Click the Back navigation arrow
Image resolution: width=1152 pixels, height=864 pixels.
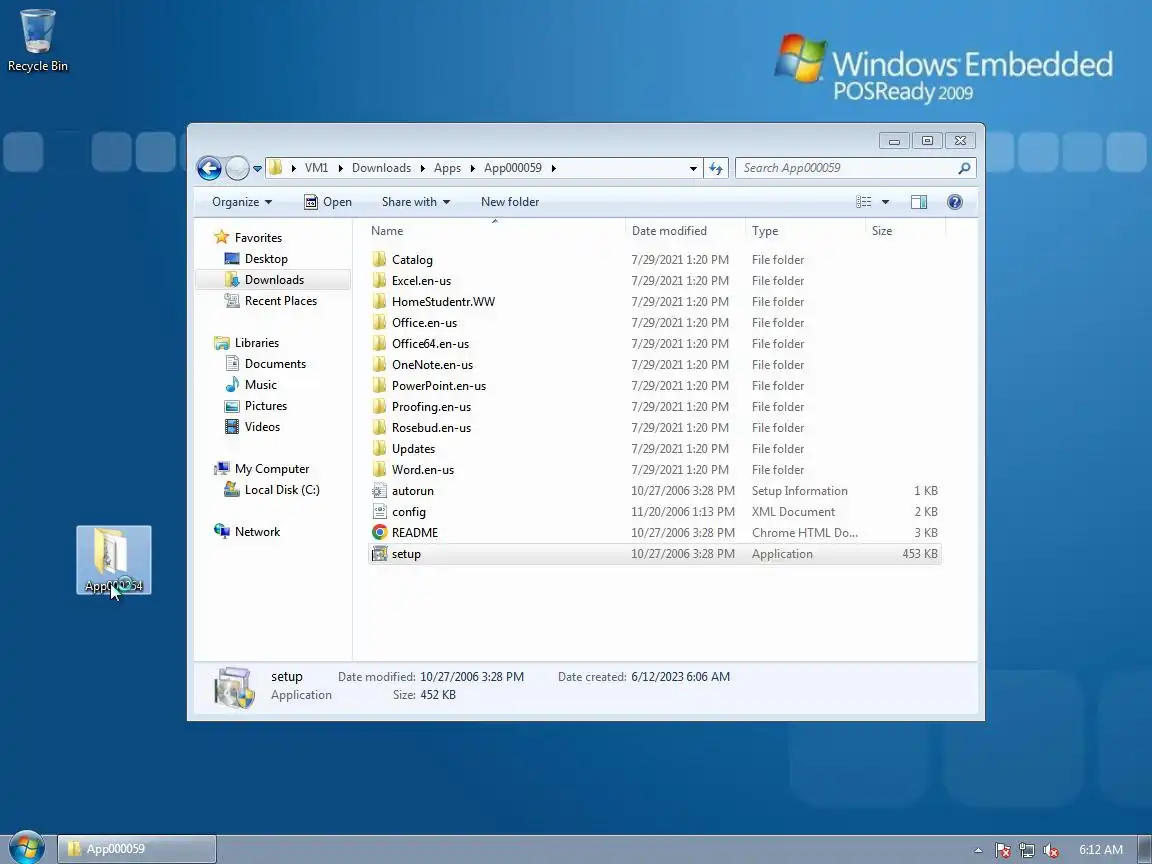pyautogui.click(x=209, y=168)
